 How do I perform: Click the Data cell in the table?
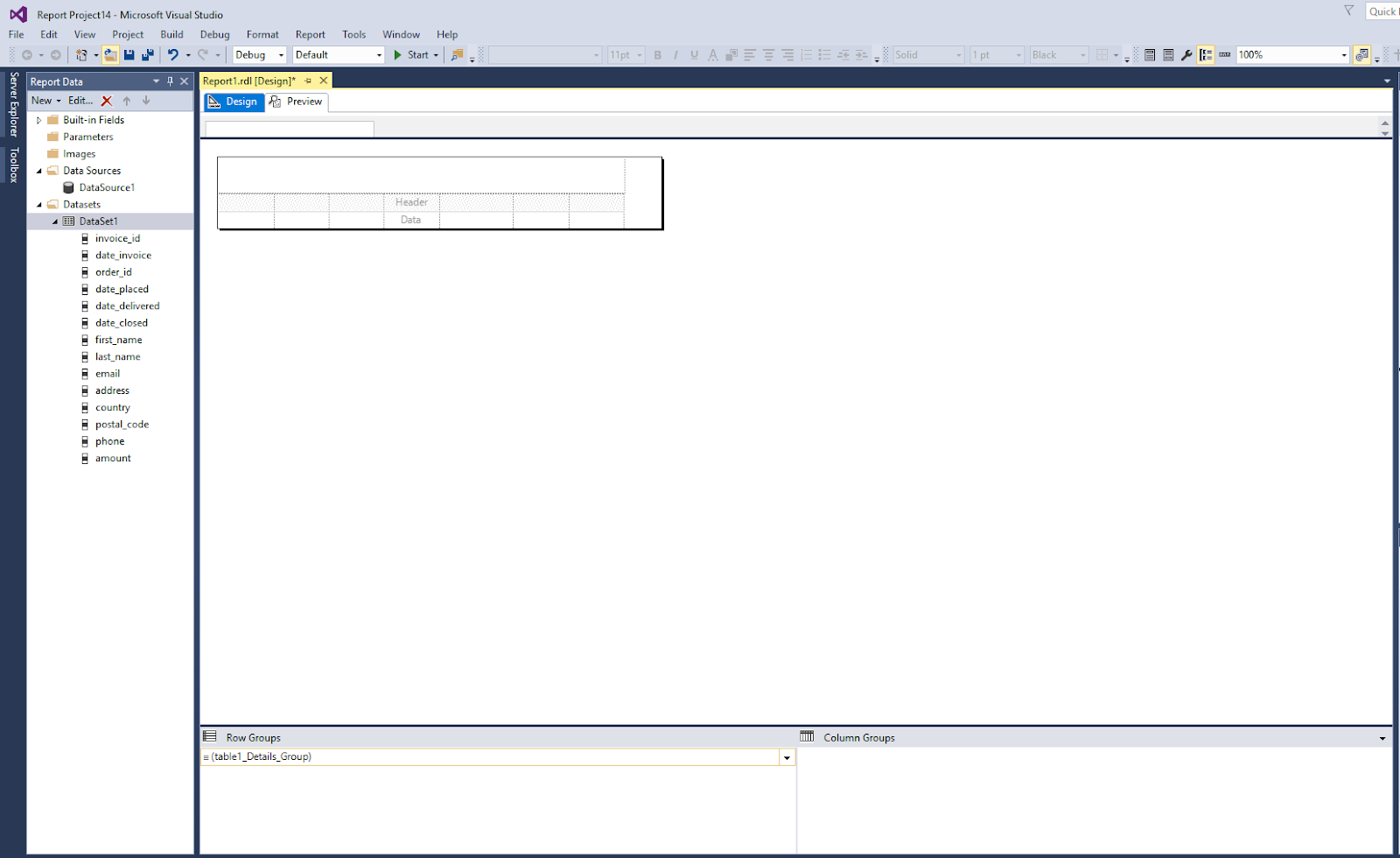(x=411, y=220)
